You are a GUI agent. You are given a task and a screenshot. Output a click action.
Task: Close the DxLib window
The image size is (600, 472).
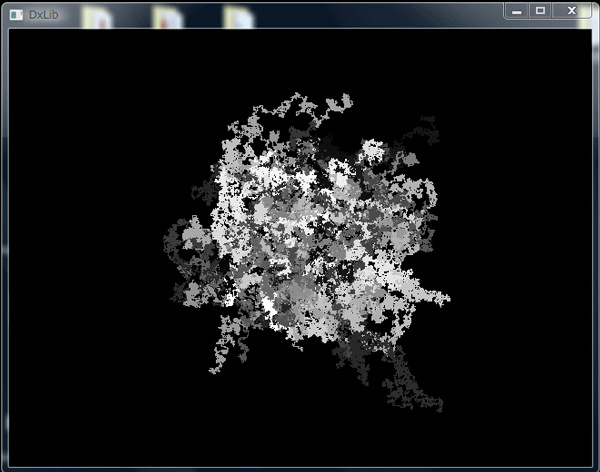571,11
